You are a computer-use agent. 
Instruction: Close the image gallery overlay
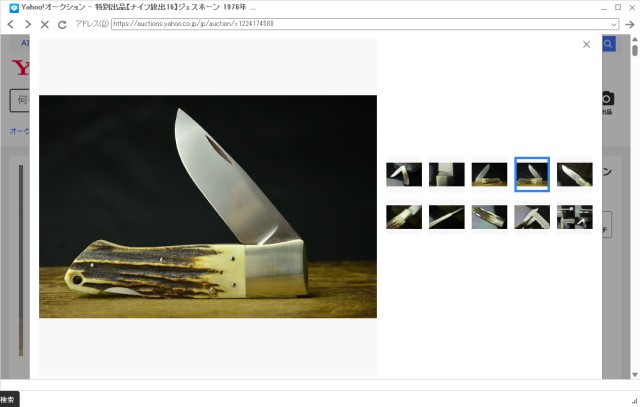tap(587, 44)
